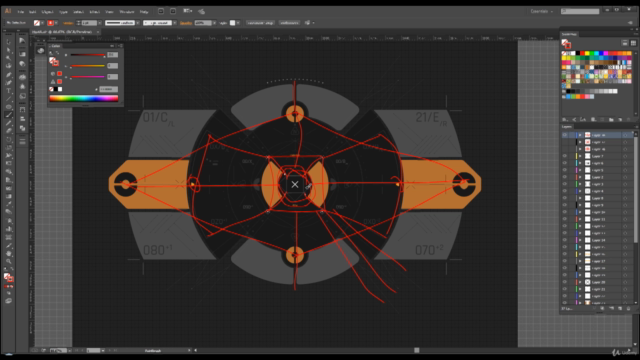
Task: Select the Hand tool
Action: (x=9, y=254)
